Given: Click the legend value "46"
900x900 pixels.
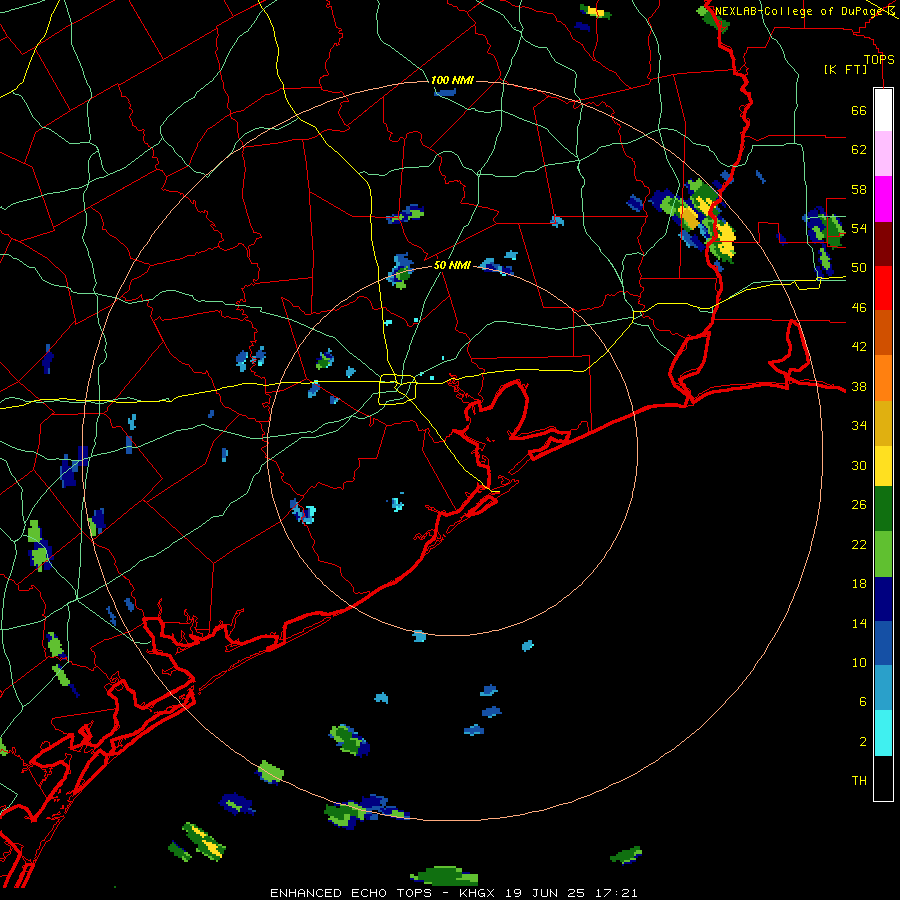Looking at the screenshot, I should (x=859, y=308).
